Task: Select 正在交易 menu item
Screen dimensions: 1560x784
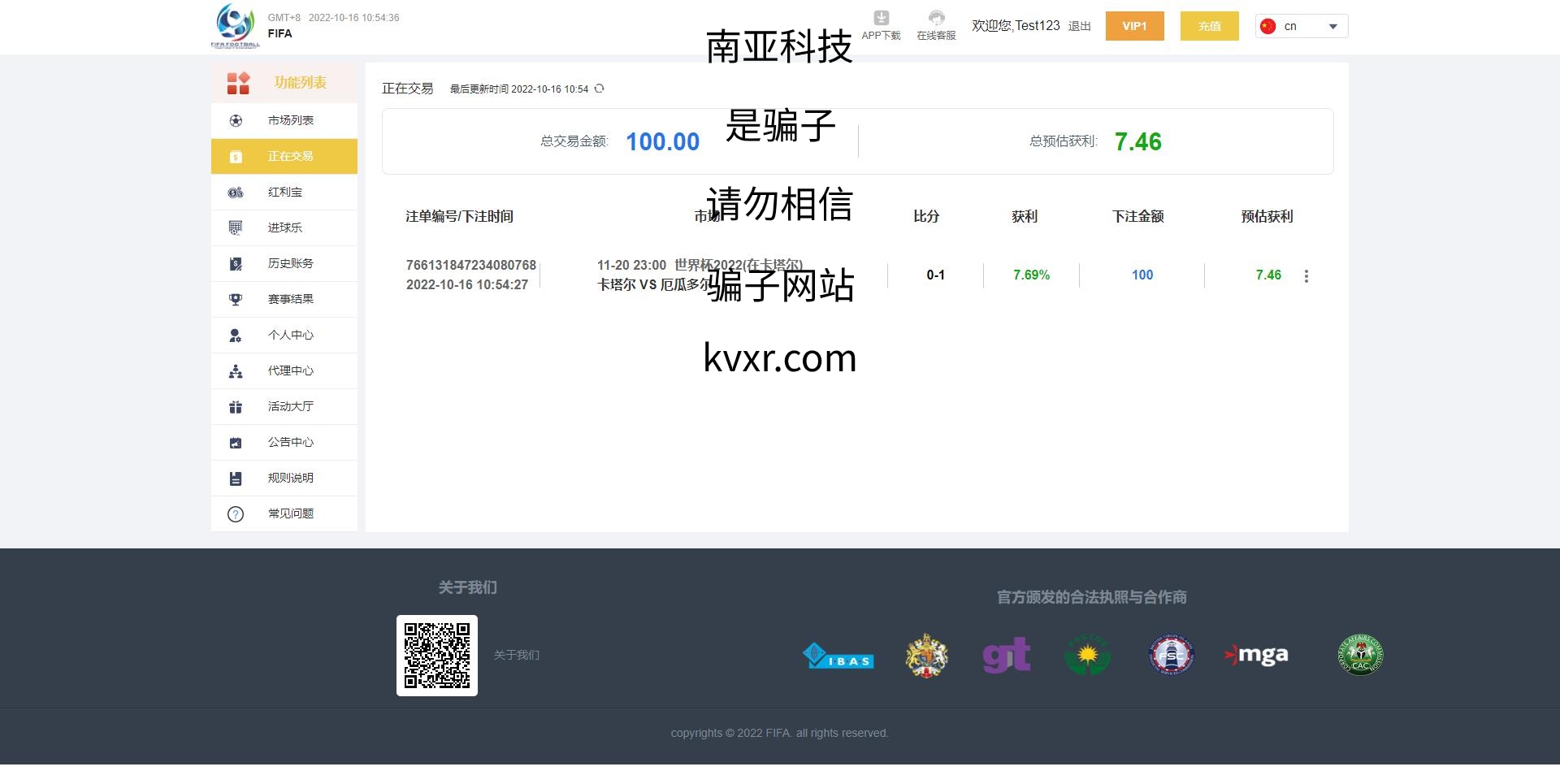Action: pyautogui.click(x=284, y=156)
